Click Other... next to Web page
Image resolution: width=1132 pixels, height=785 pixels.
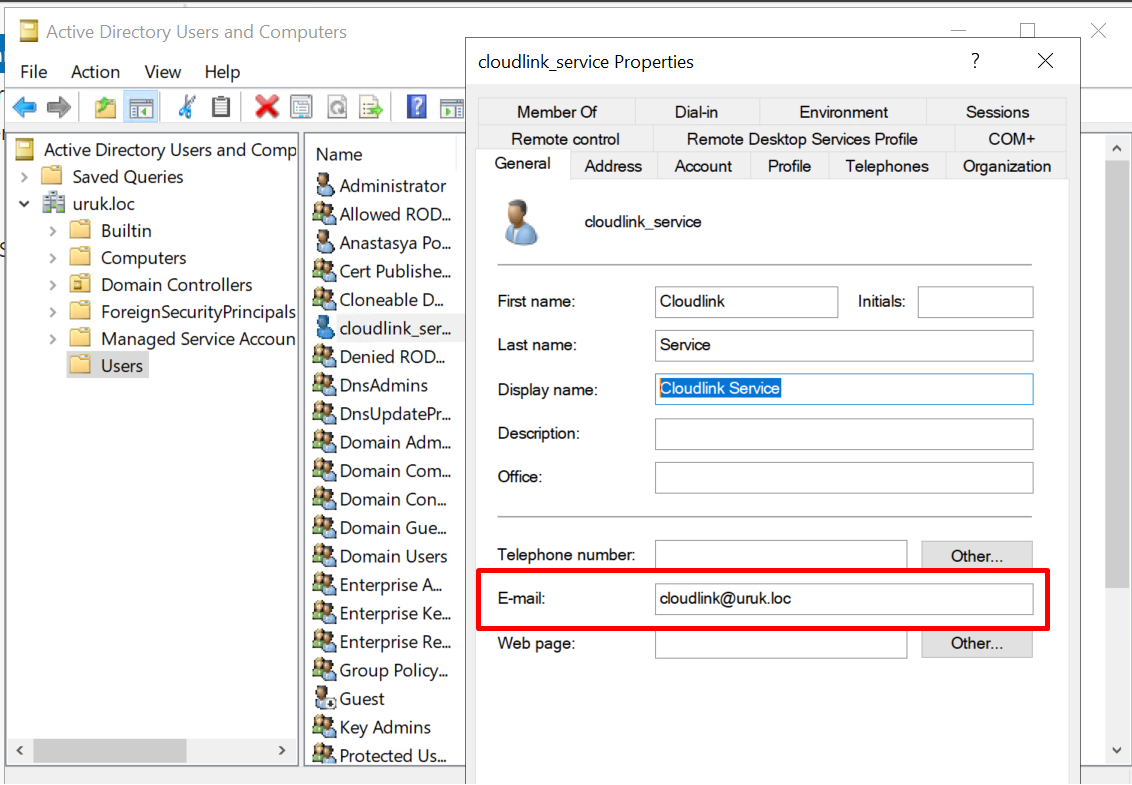(x=977, y=643)
